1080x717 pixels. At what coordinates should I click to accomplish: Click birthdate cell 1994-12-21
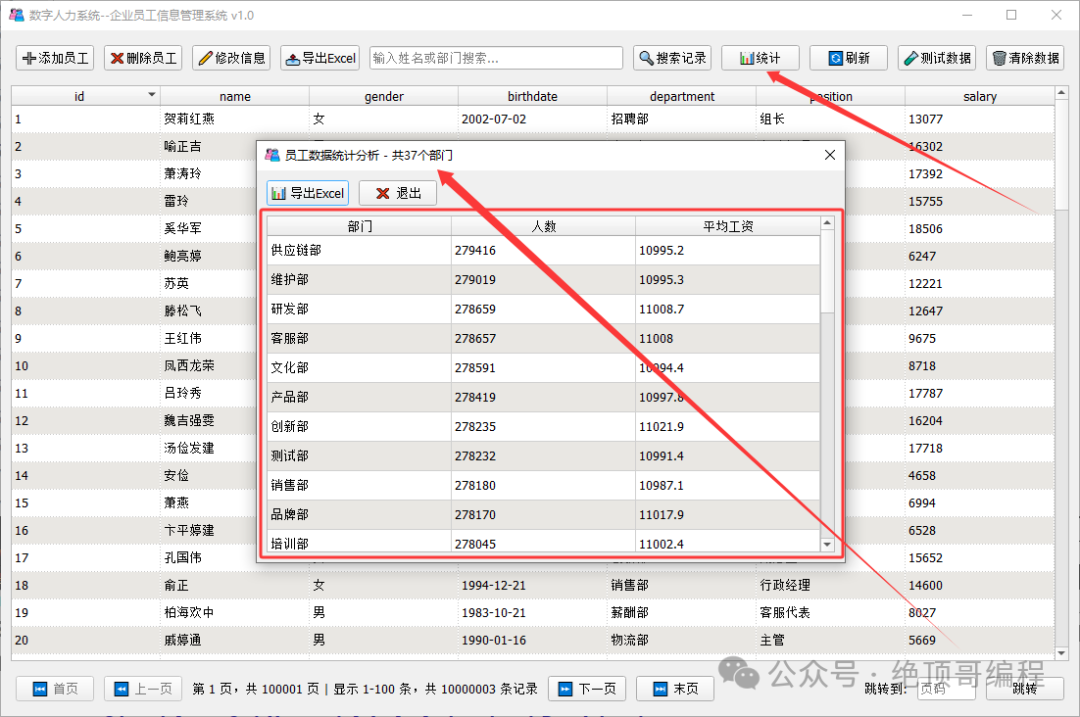tap(532, 585)
